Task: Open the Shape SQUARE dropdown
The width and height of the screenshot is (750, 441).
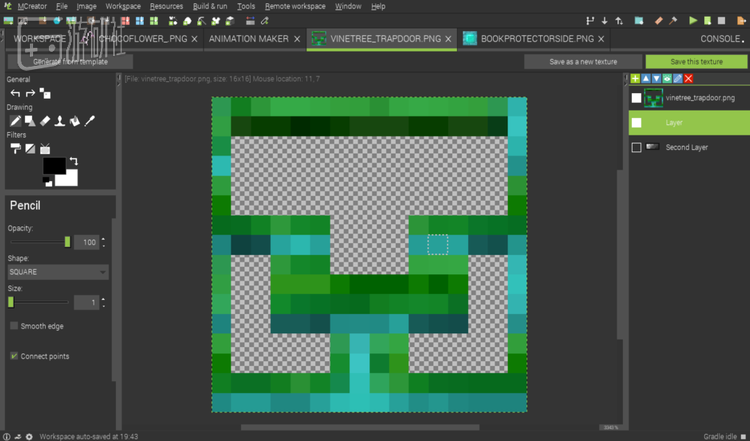Action: (58, 272)
